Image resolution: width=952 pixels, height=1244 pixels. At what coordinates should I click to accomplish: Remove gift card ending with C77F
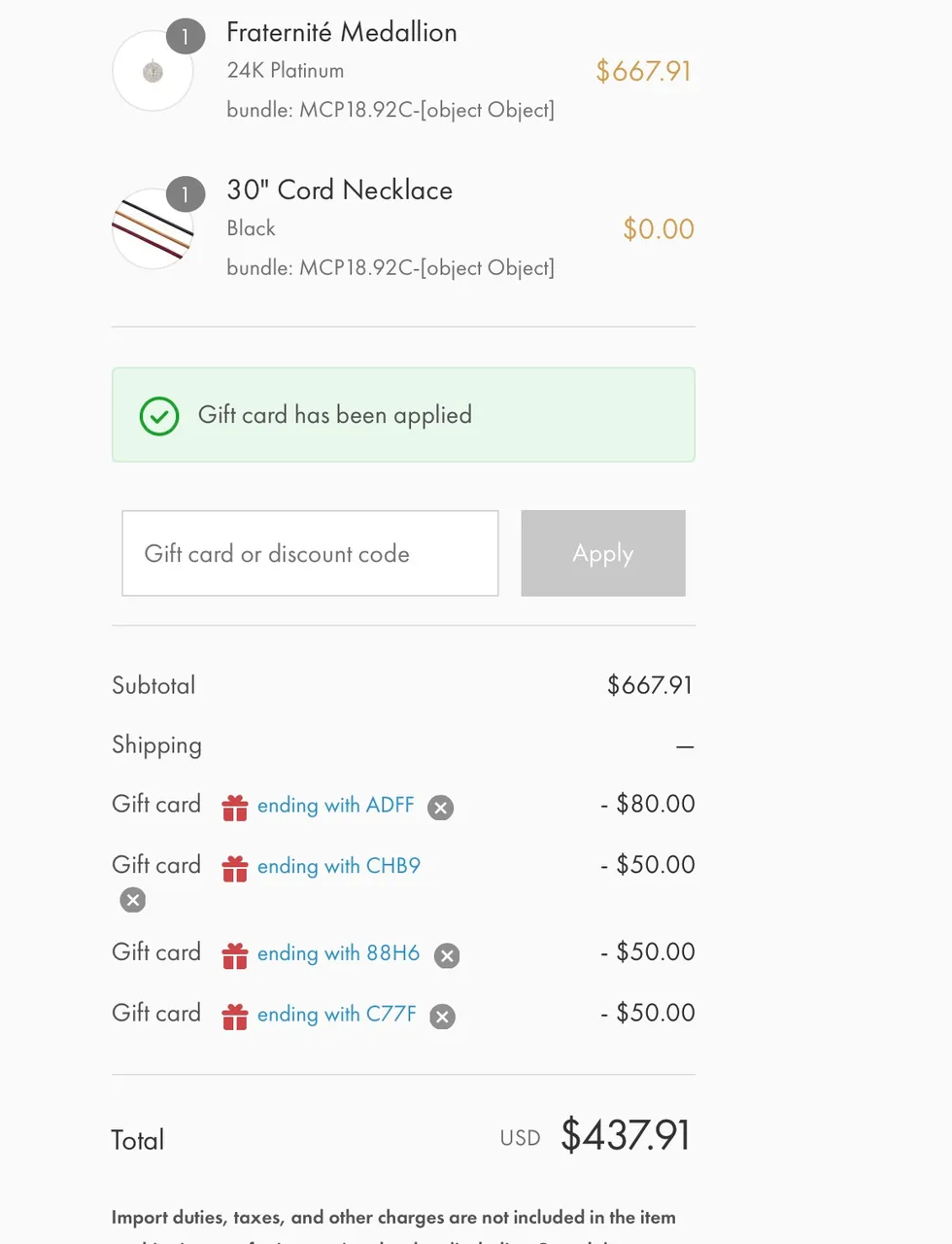click(442, 1017)
